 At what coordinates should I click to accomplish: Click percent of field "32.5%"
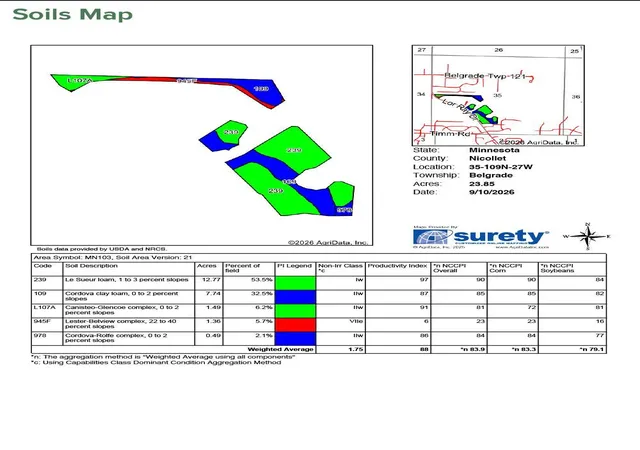262,294
